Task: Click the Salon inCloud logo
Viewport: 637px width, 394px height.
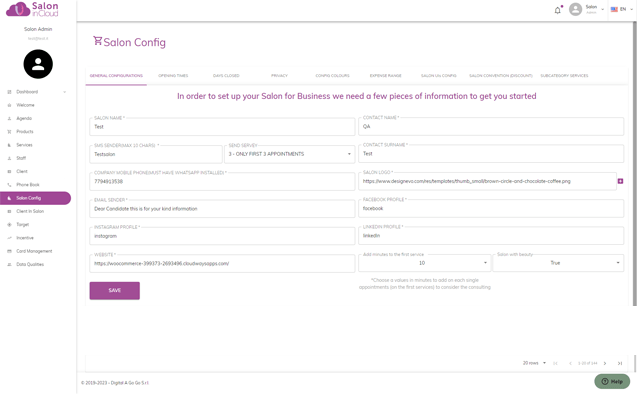Action: click(x=32, y=9)
